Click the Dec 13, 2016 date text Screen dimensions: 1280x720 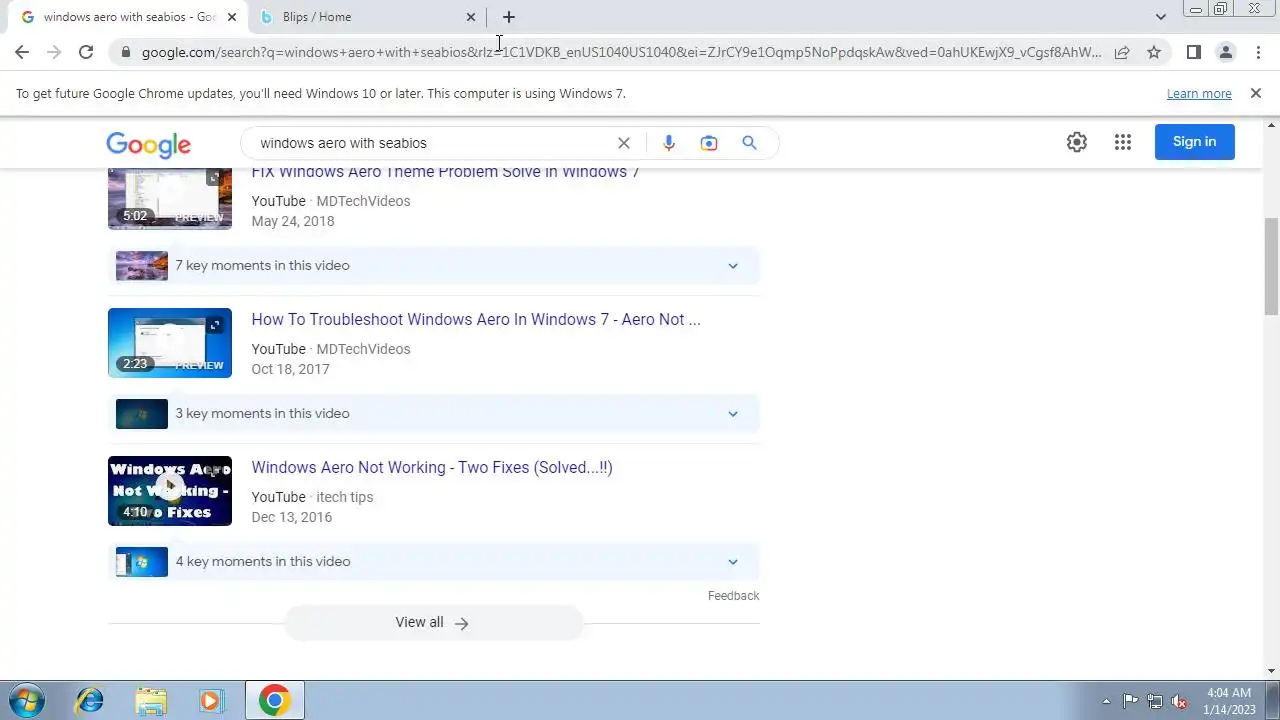(292, 517)
